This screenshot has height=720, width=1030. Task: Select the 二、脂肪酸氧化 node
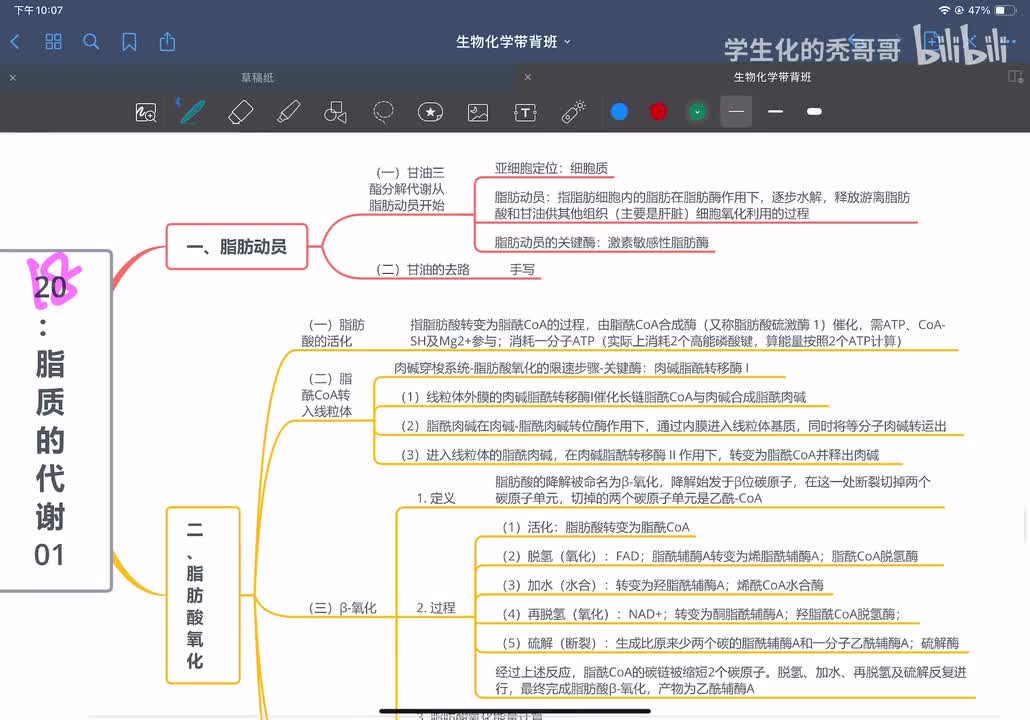pos(203,595)
